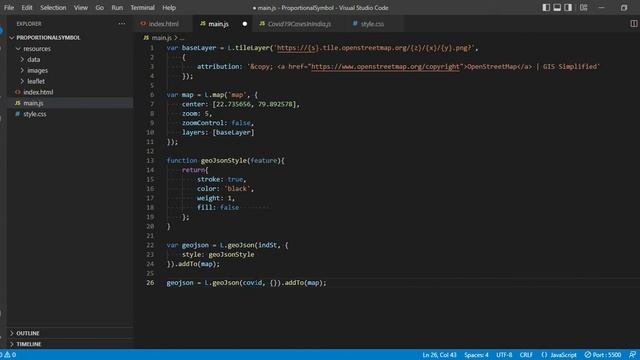
Task: Go to line via Ln 26, Col 43
Action: 439,355
